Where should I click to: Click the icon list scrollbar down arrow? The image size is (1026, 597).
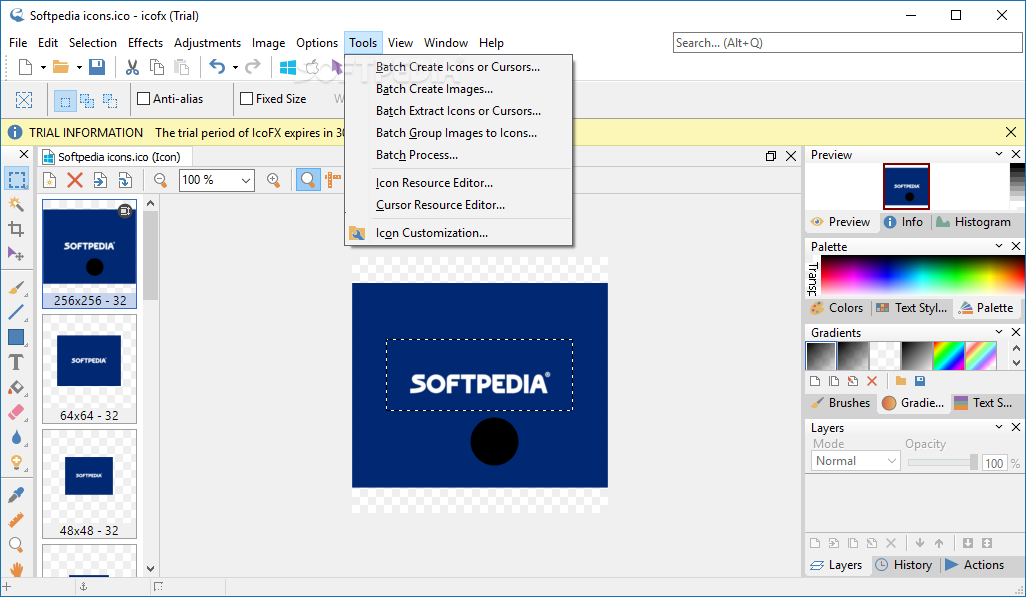tap(150, 569)
